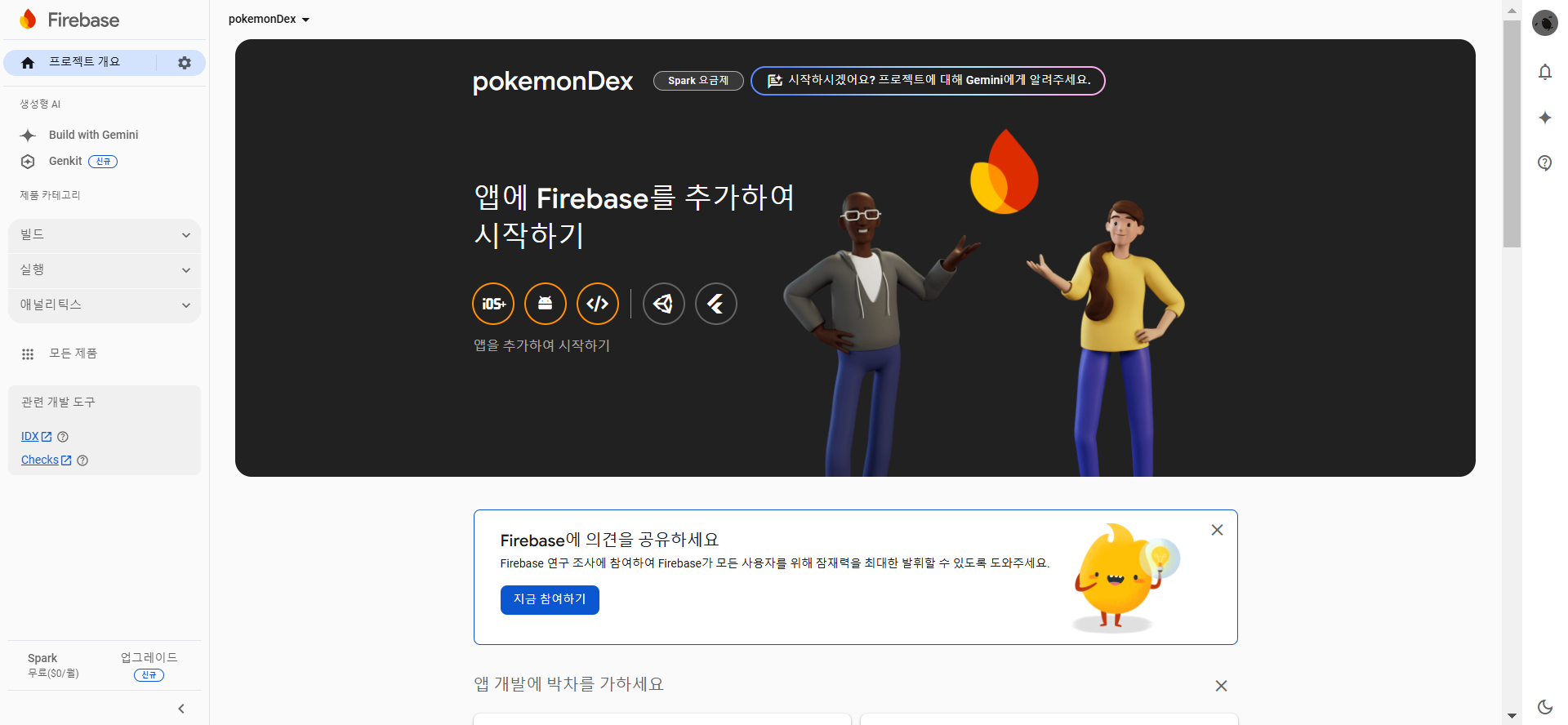This screenshot has width=1568, height=725.
Task: Click 앱을 추가하여 시작하기 text
Action: coord(541,345)
